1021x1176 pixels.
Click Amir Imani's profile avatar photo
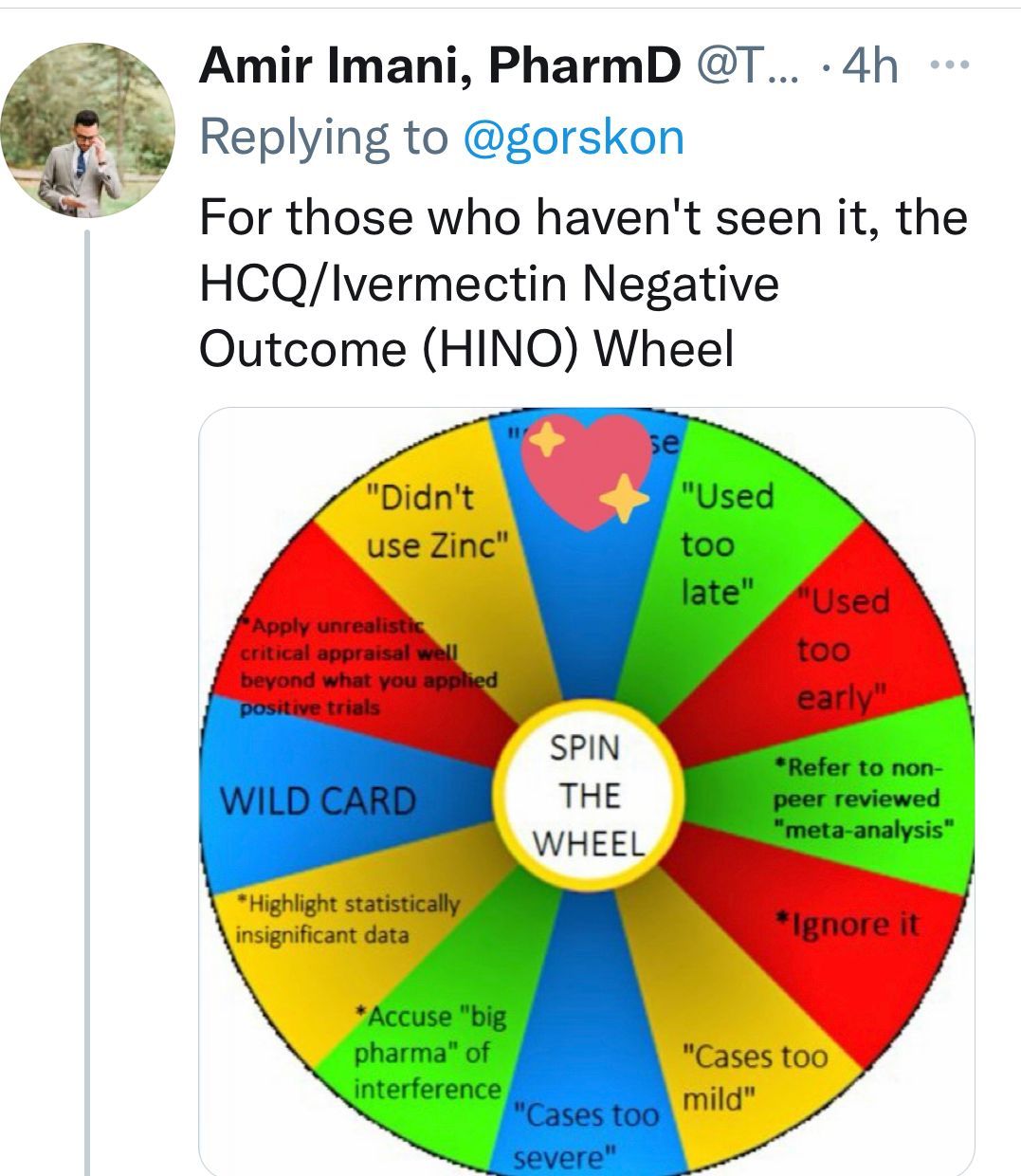click(x=87, y=131)
